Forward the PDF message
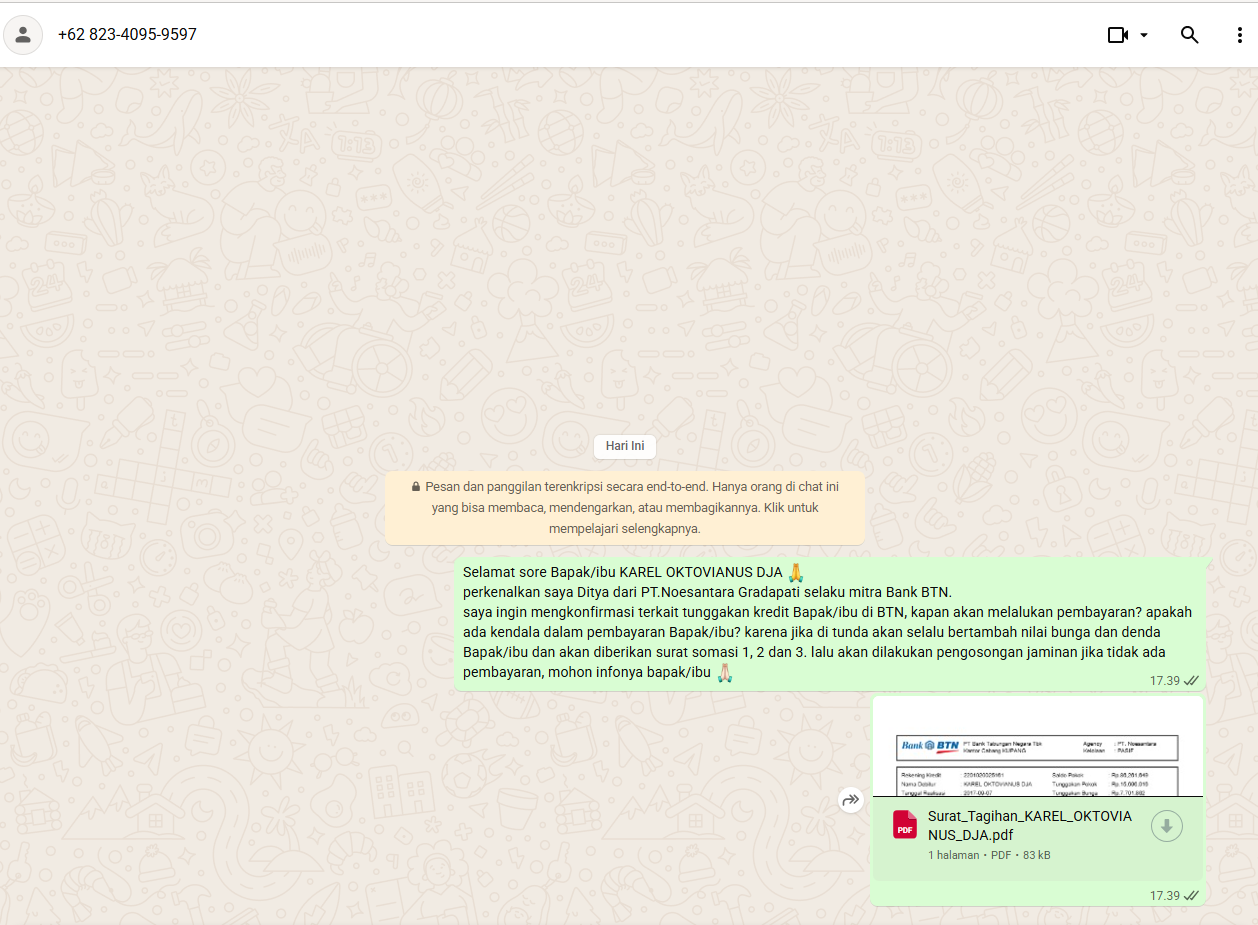The width and height of the screenshot is (1258, 925). coord(850,800)
